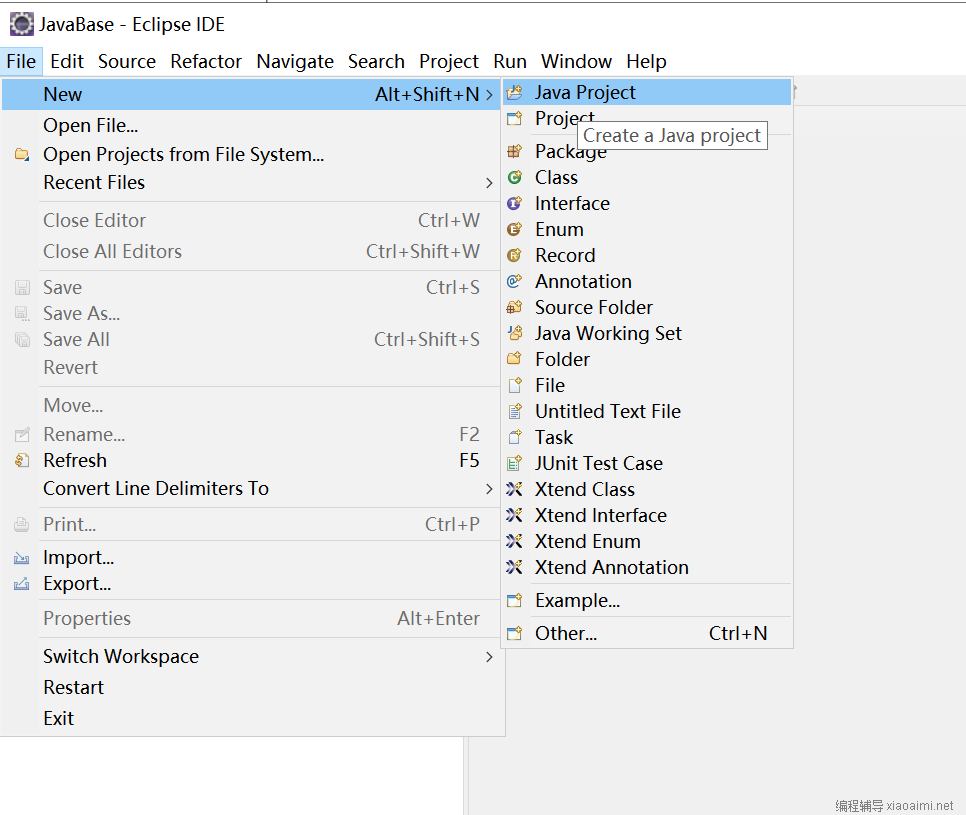Viewport: 966px width, 815px height.
Task: Click the Class icon in New submenu
Action: [515, 178]
